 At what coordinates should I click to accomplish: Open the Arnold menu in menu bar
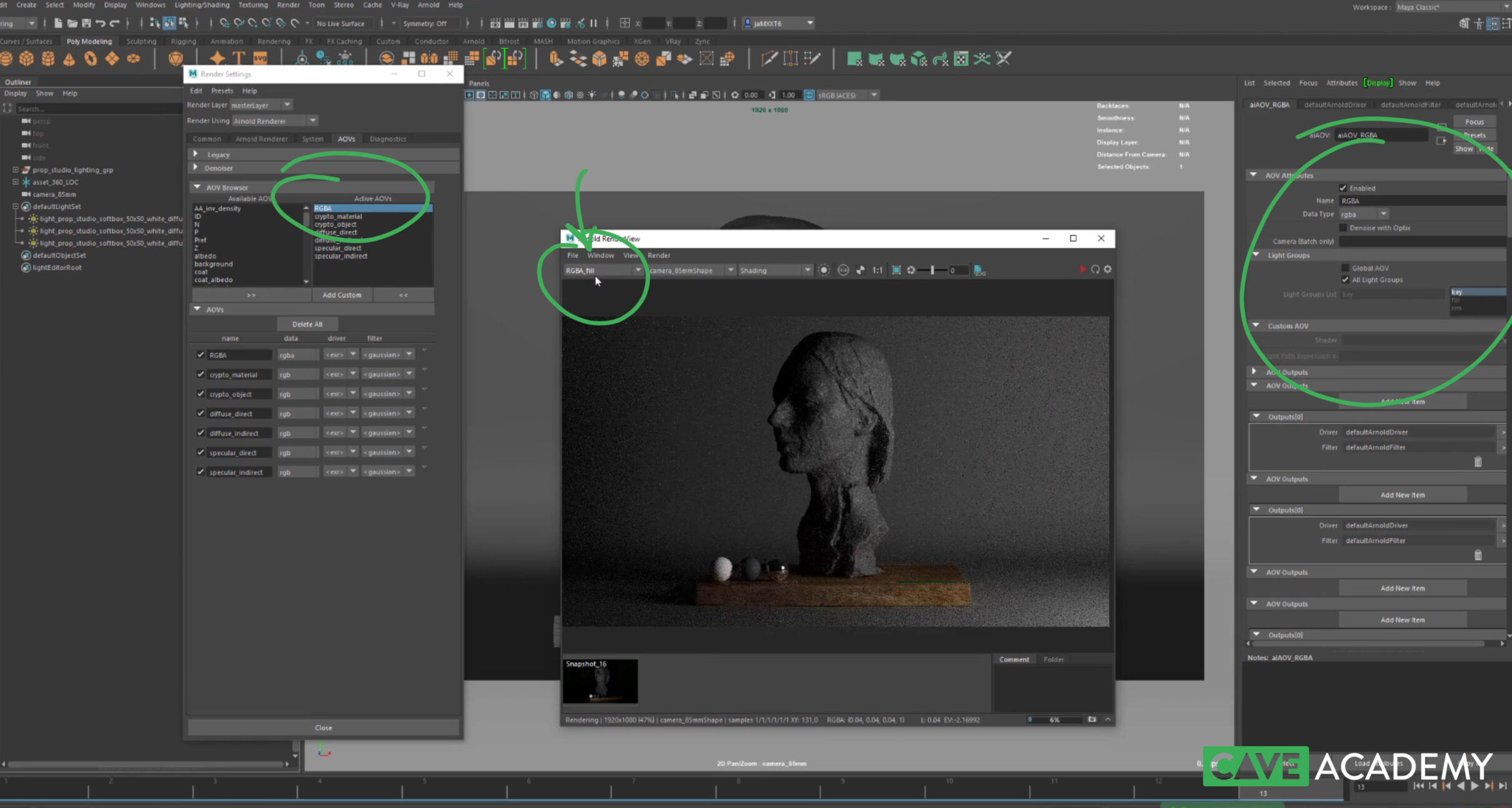tap(428, 5)
